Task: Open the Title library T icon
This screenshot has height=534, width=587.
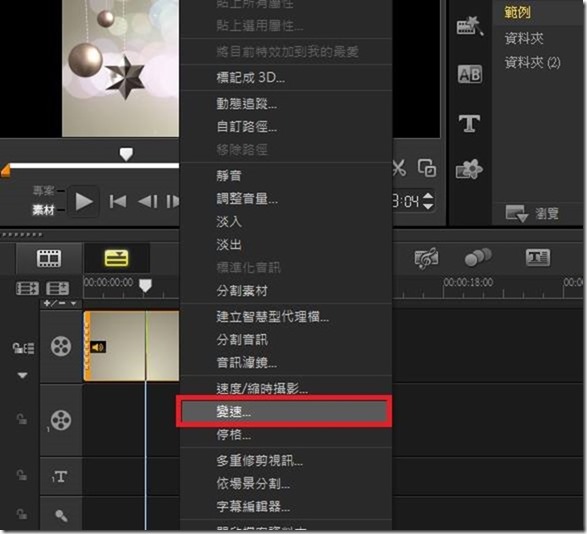Action: (x=469, y=123)
